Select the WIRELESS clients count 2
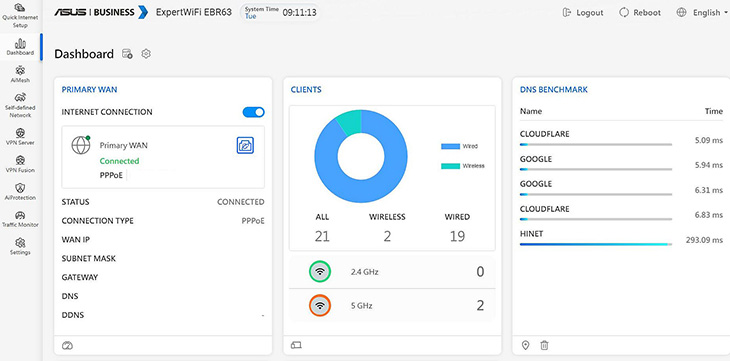 (387, 237)
